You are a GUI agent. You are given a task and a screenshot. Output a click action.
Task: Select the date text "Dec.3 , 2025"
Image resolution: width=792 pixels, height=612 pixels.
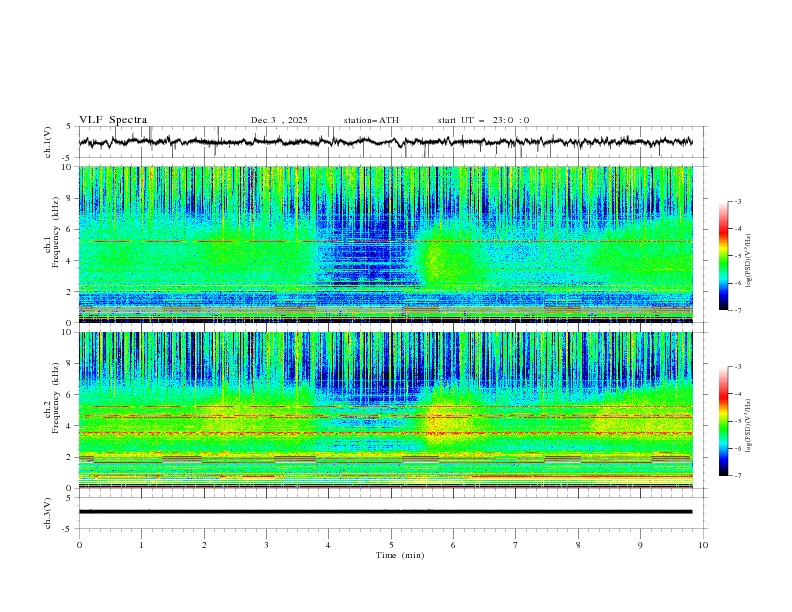279,120
